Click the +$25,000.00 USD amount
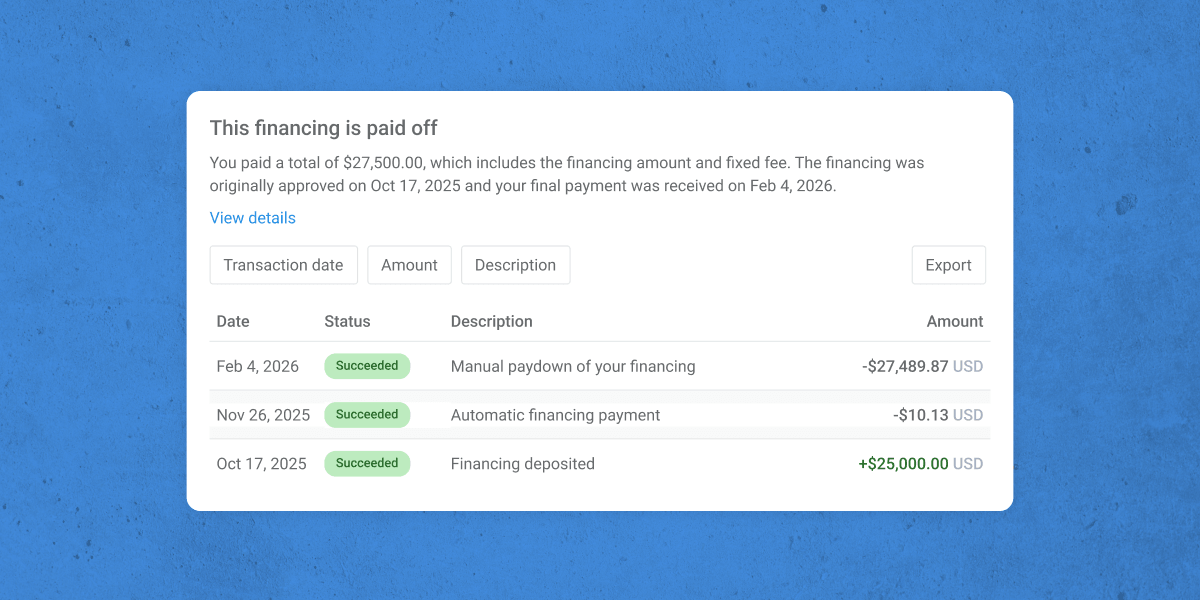Image resolution: width=1200 pixels, height=600 pixels. tap(920, 464)
